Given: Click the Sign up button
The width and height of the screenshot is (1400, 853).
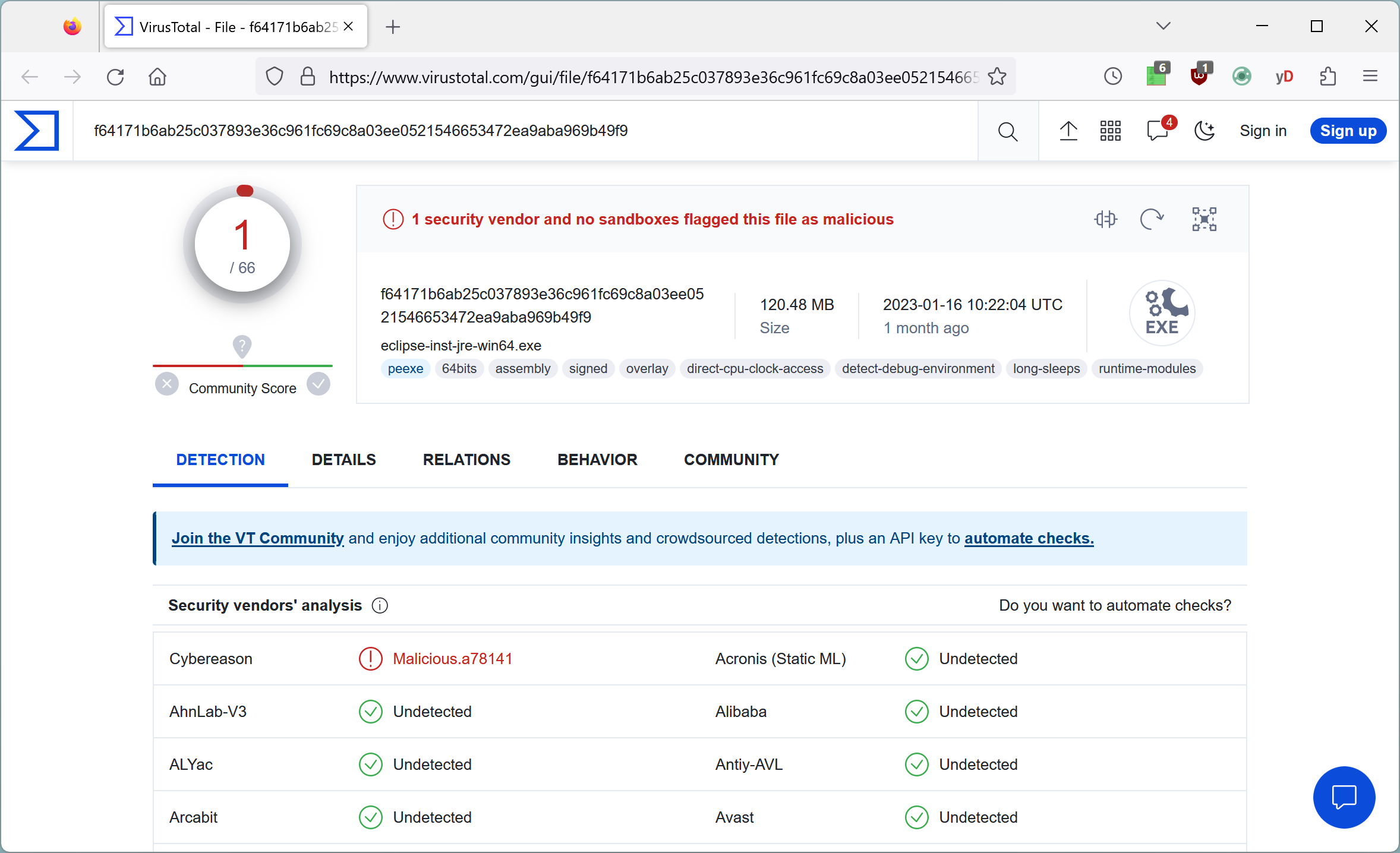Looking at the screenshot, I should (x=1348, y=131).
